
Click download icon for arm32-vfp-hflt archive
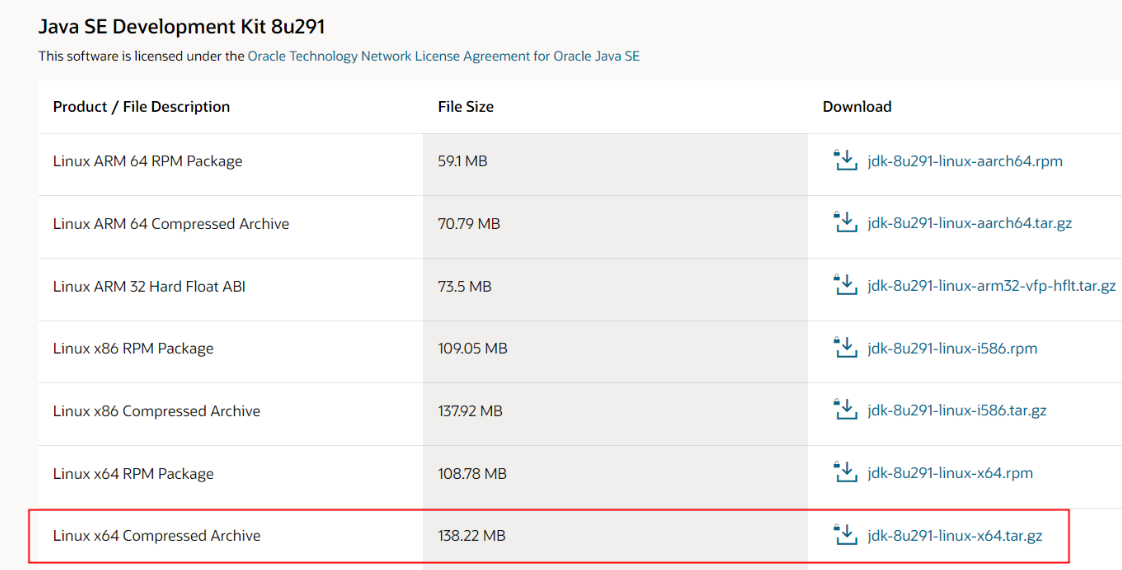click(x=845, y=285)
